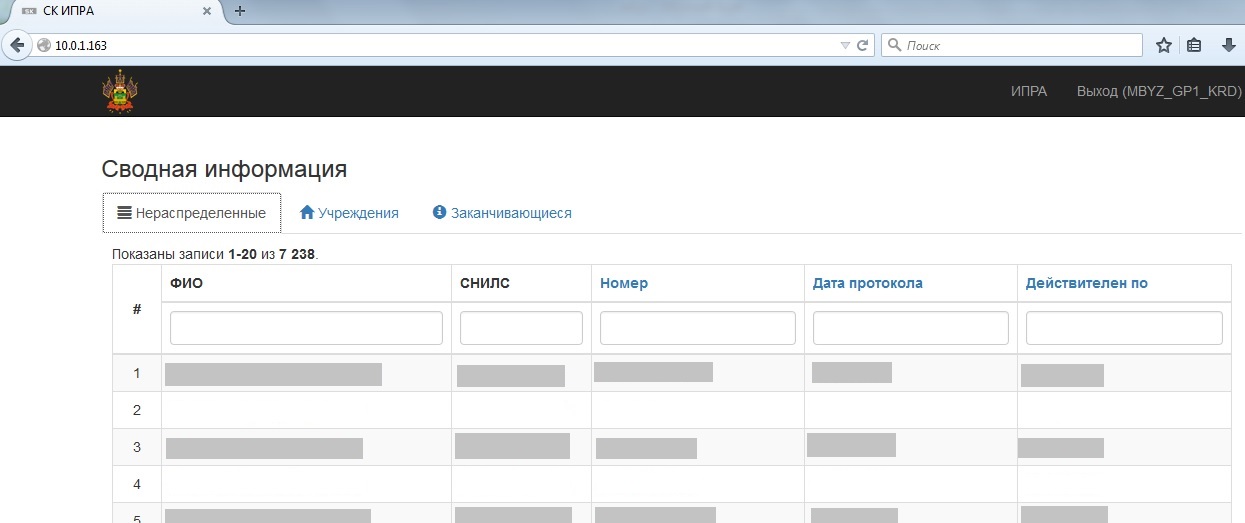Switch to the Нераспределенные tab
The height and width of the screenshot is (523, 1245).
192,213
